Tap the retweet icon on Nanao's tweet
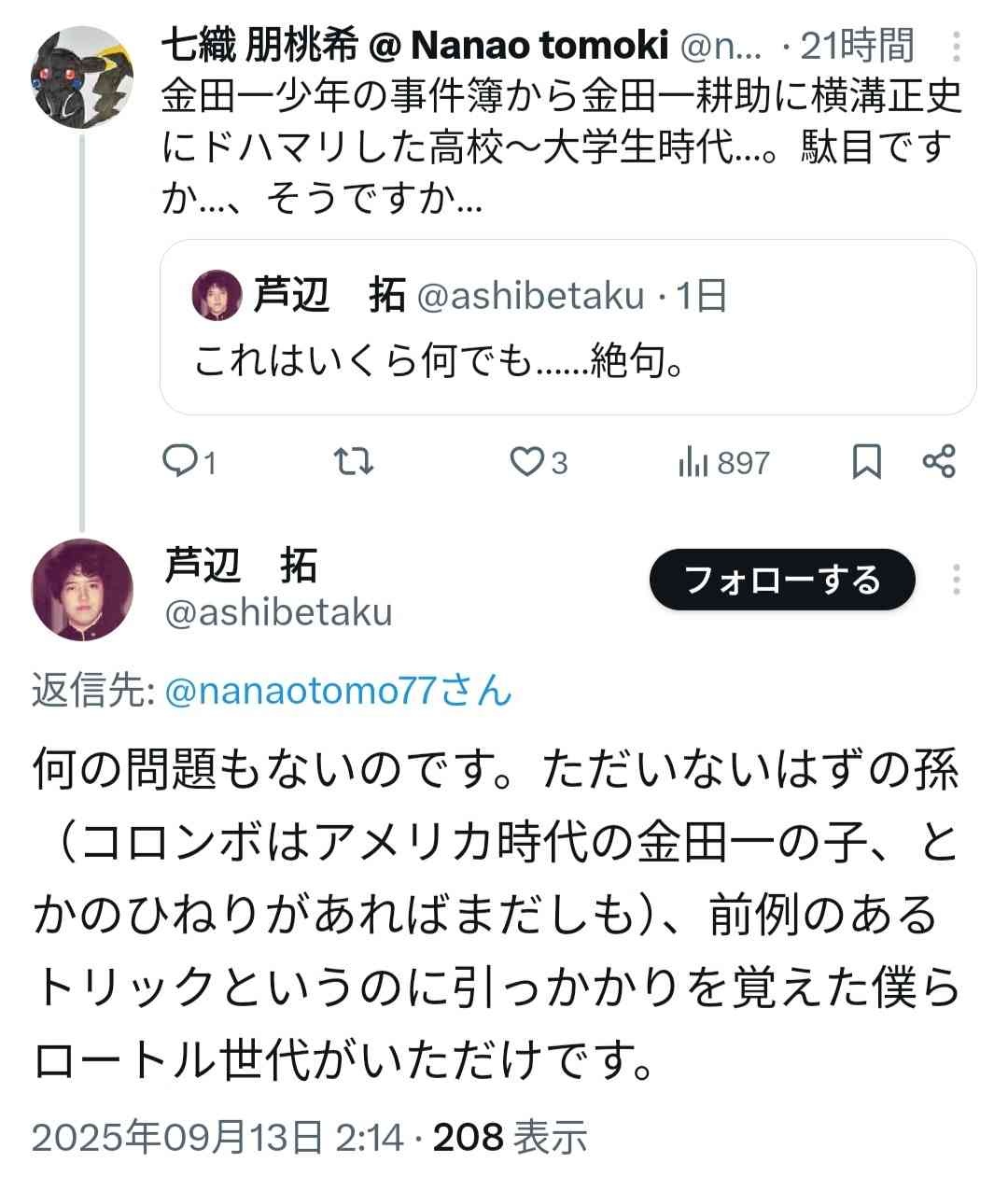1008x1177 pixels. tap(355, 461)
